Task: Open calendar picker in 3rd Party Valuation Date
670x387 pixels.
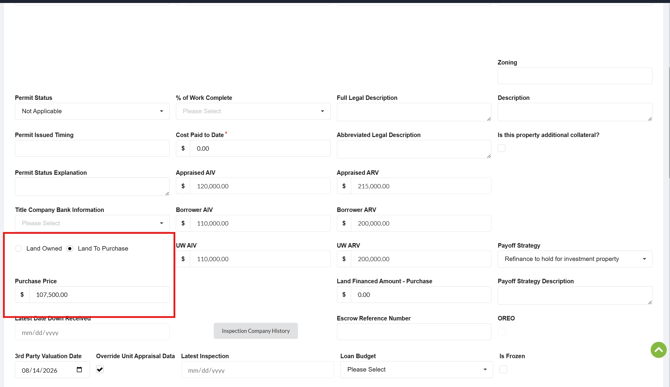Action: (79, 370)
